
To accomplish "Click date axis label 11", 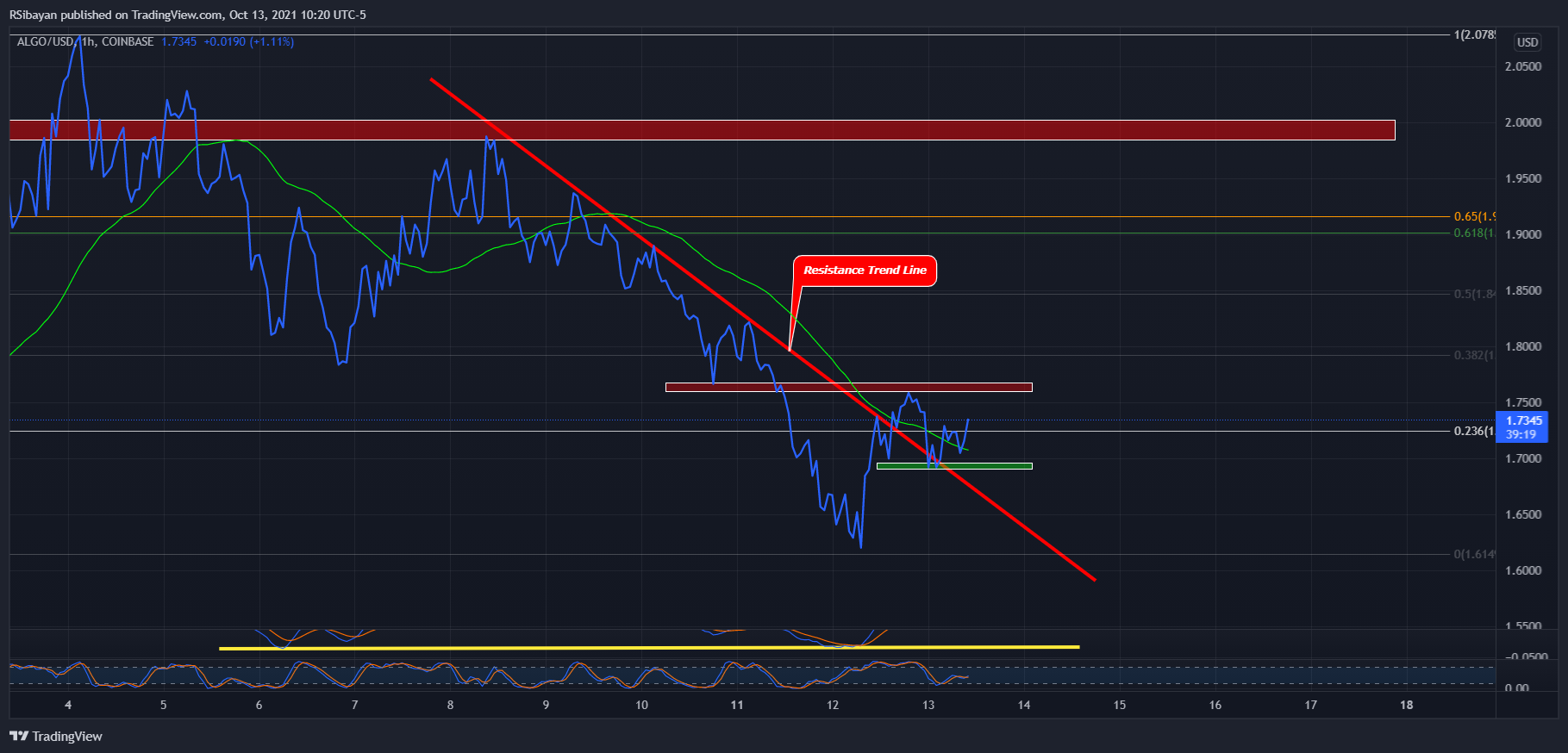I will [737, 705].
